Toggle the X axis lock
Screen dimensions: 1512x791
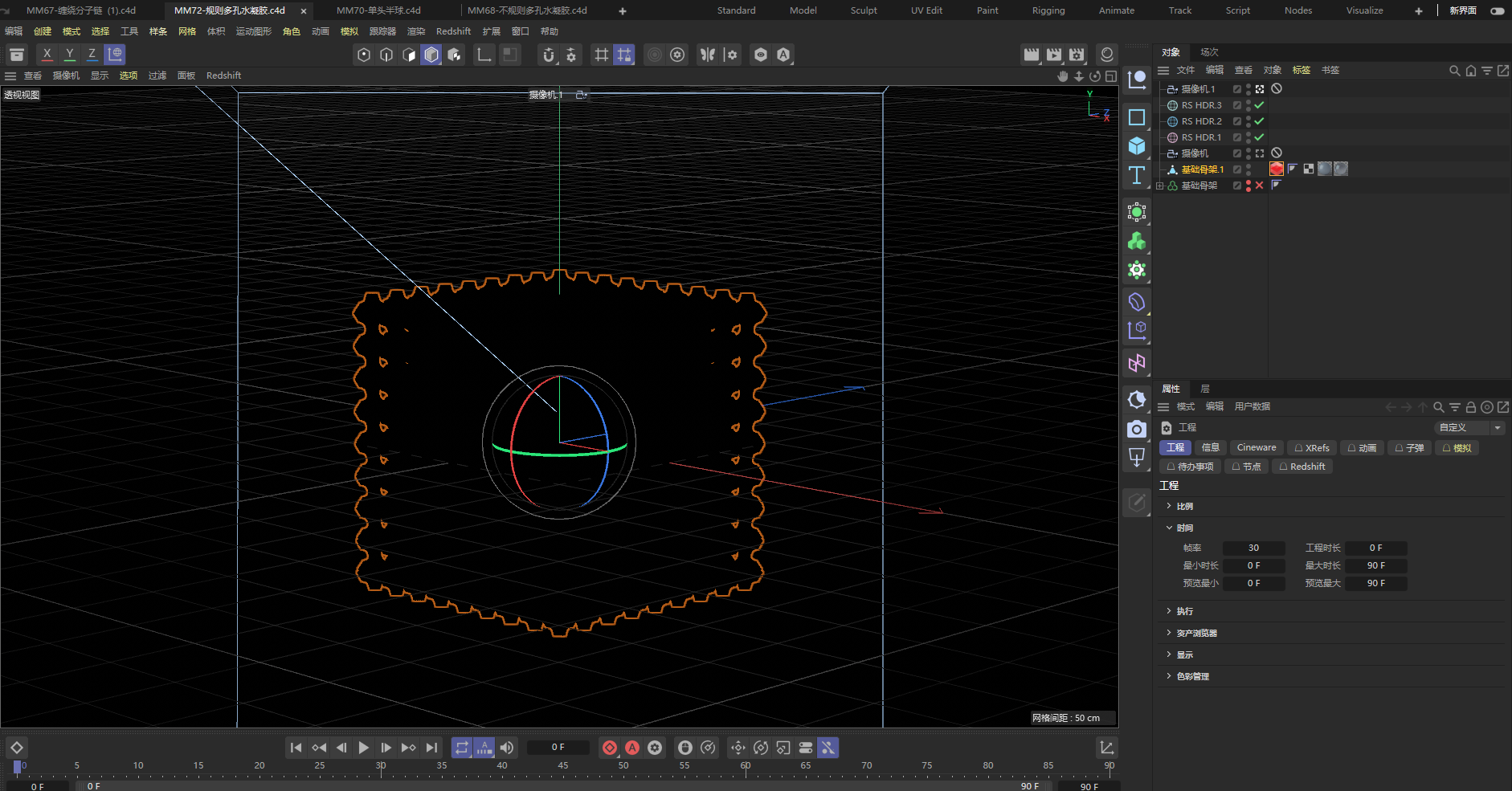coord(47,55)
